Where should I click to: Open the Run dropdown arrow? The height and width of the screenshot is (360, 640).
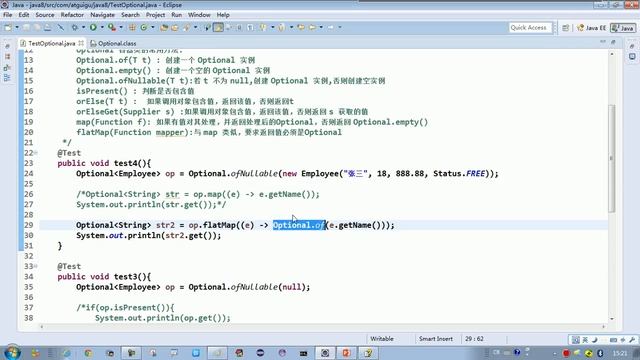102,27
